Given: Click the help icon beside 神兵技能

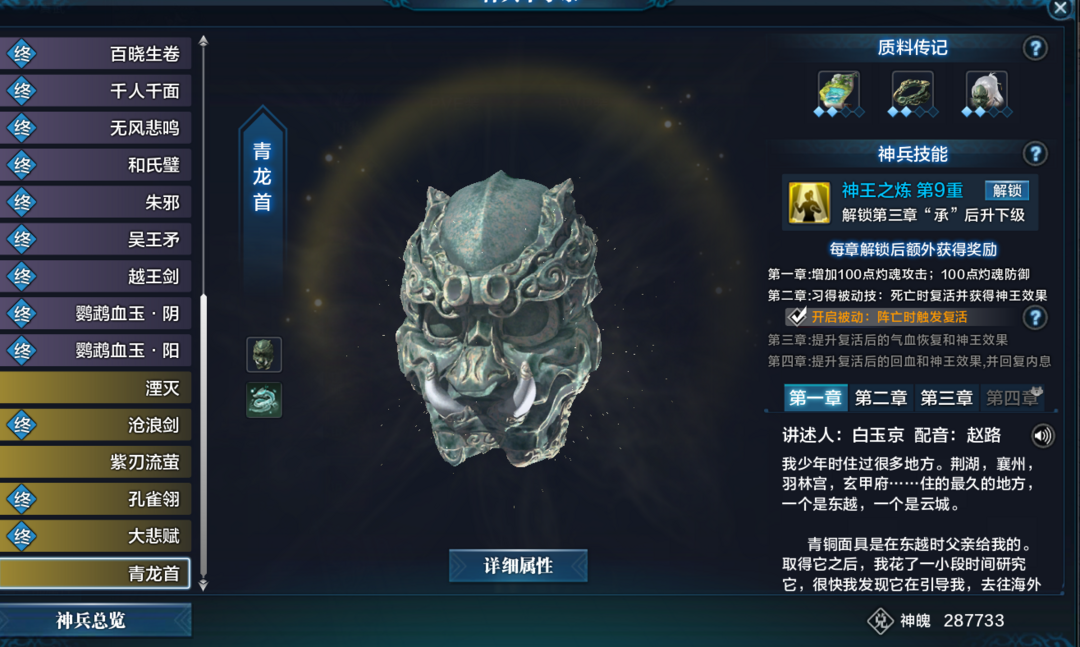Looking at the screenshot, I should click(1035, 154).
